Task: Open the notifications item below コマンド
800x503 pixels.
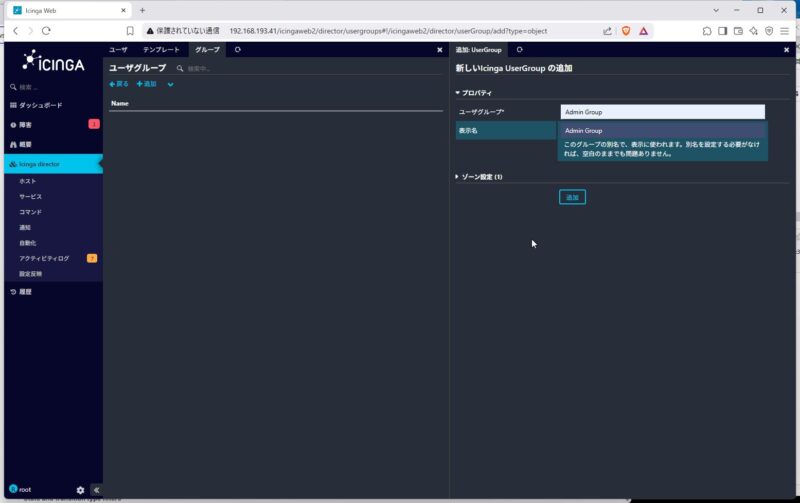Action: pyautogui.click(x=25, y=228)
